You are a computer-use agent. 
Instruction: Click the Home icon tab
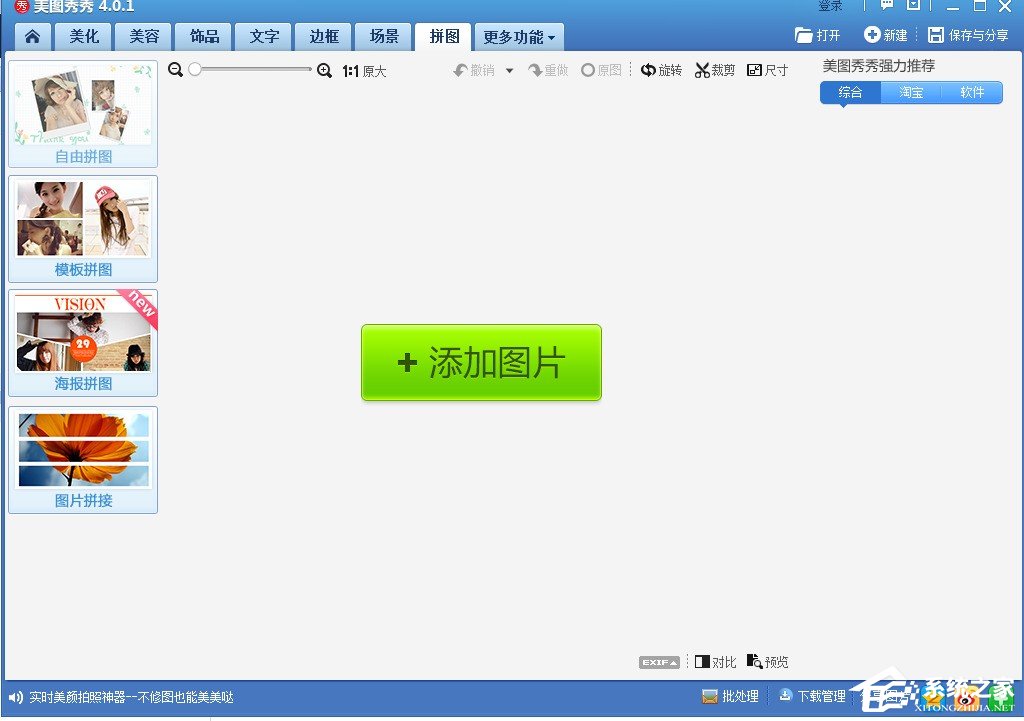pos(31,36)
